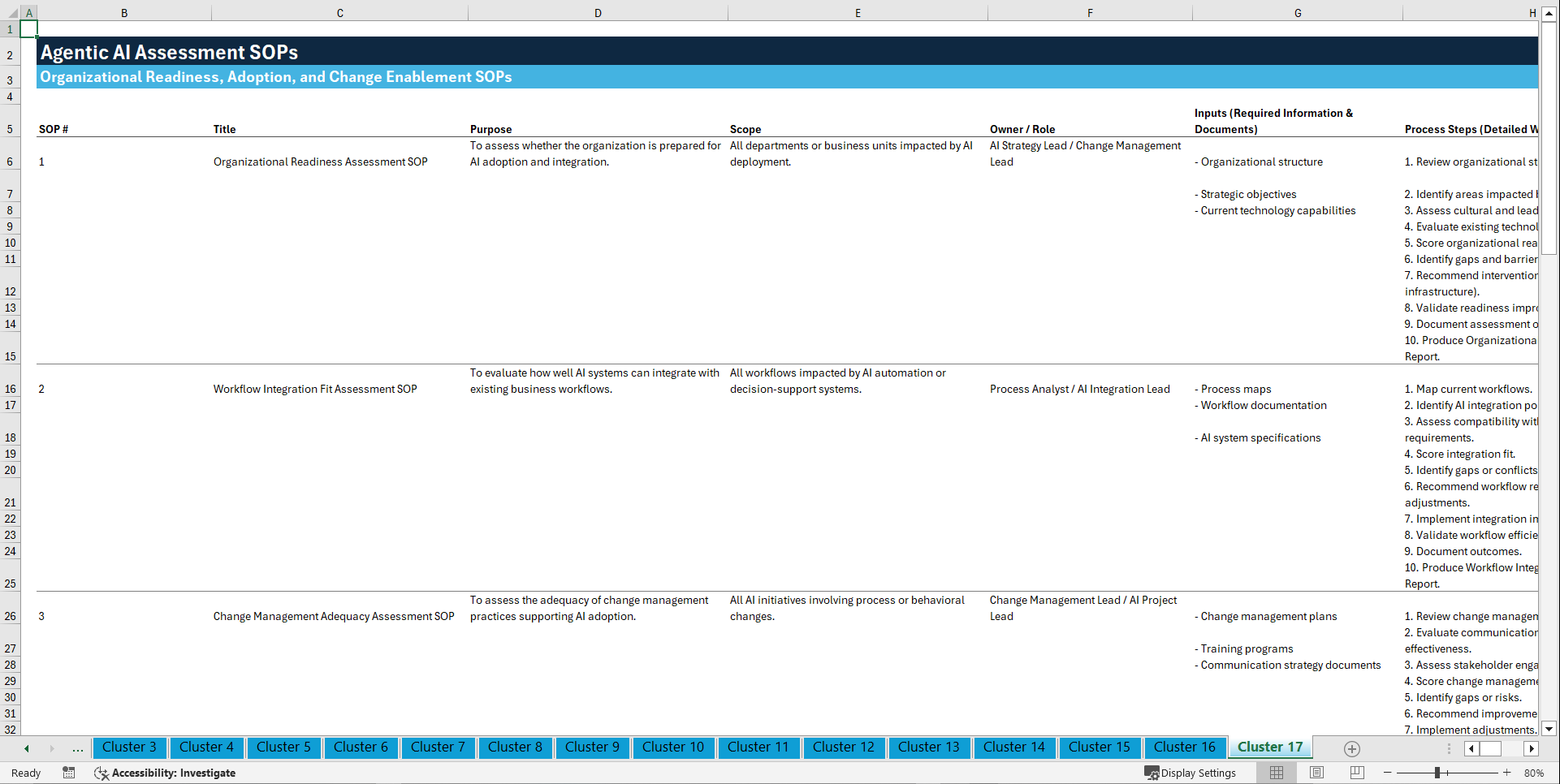Open the Cluster 13 worksheet tab
This screenshot has width=1560, height=784.
pyautogui.click(x=929, y=747)
